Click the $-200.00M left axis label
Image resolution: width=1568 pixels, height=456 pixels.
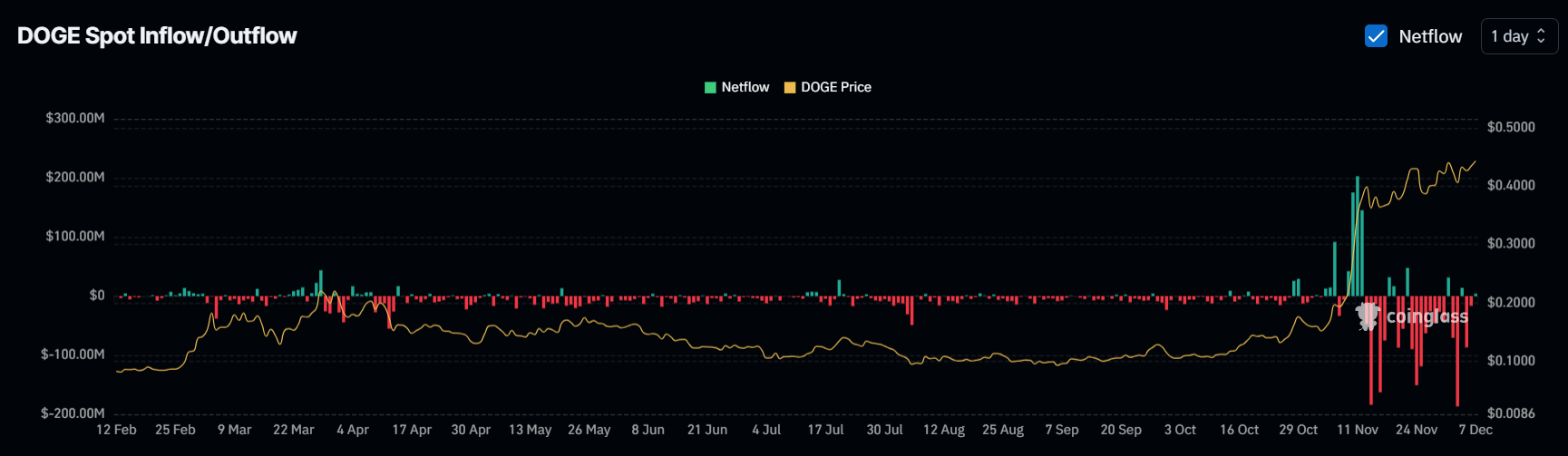[73, 413]
